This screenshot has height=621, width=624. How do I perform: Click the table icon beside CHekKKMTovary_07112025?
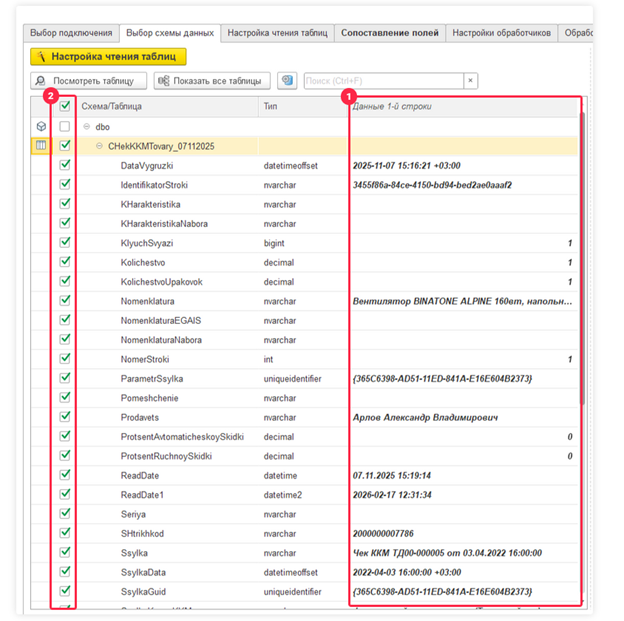click(x=41, y=146)
